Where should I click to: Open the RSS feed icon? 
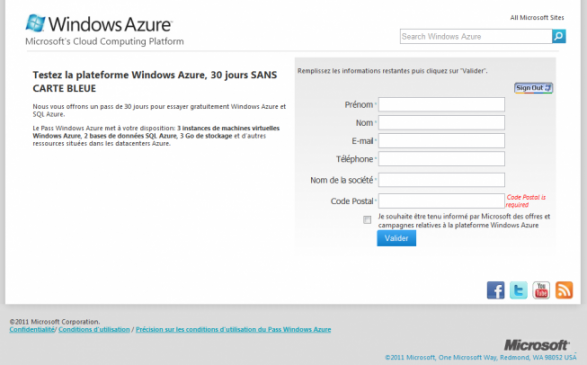(x=564, y=290)
